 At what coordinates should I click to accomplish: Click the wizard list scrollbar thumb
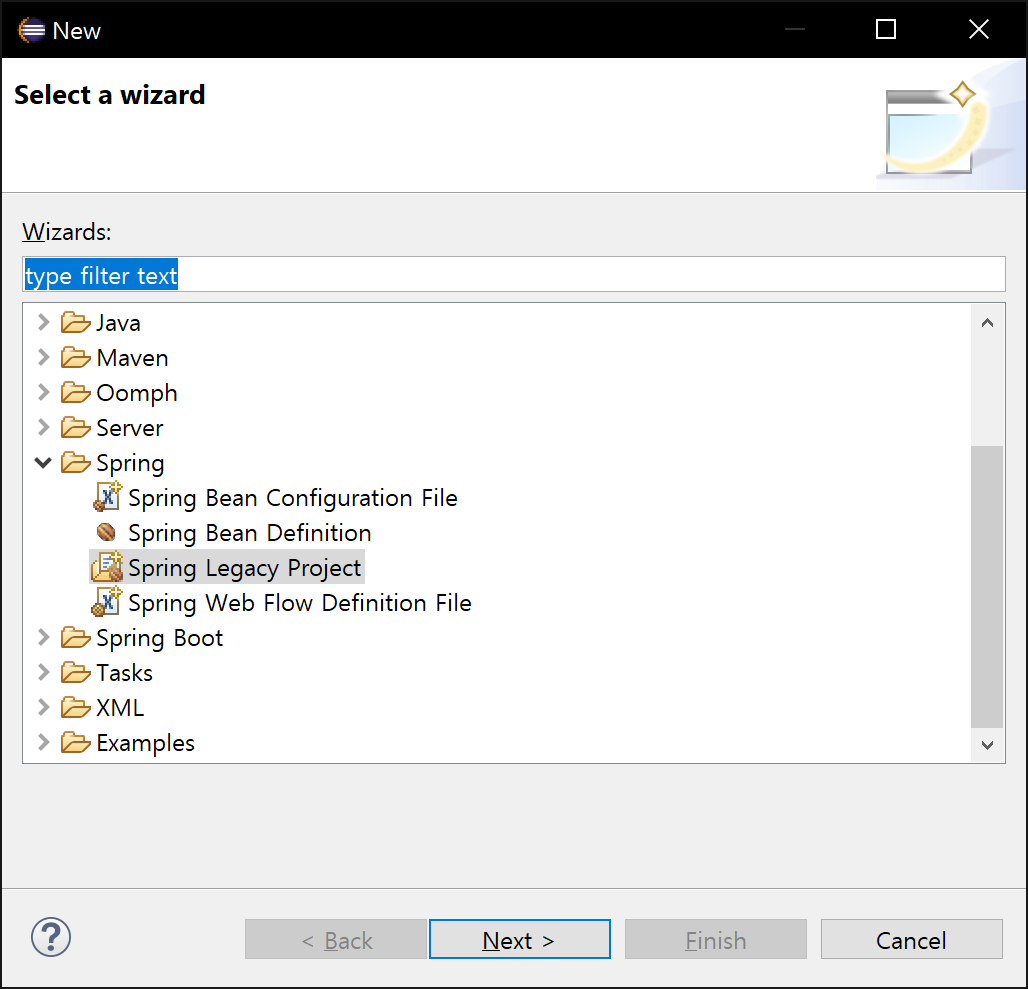pos(987,587)
